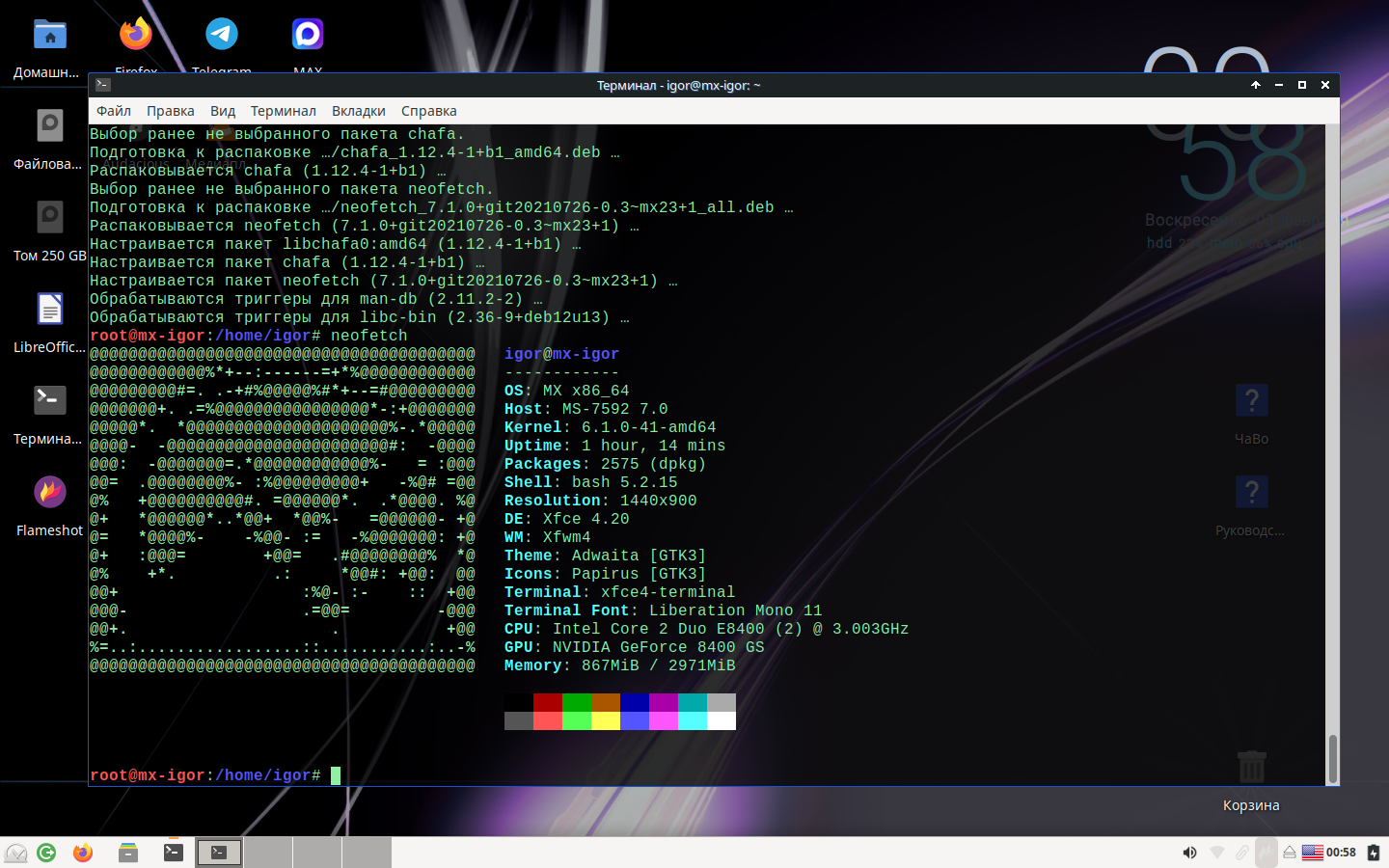1389x868 pixels.
Task: Open the Файл menu
Action: click(114, 111)
